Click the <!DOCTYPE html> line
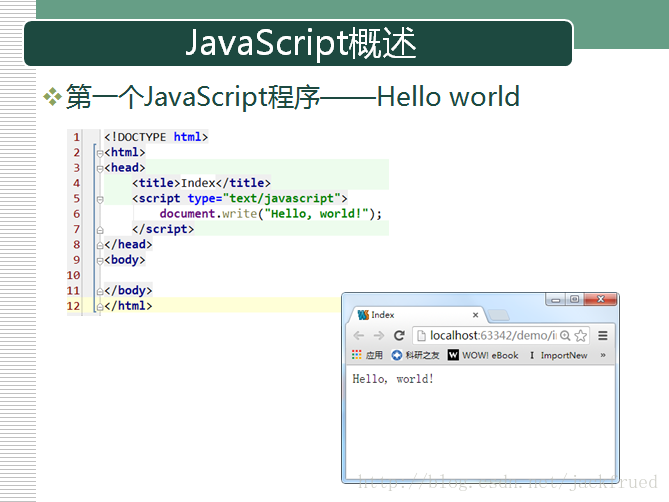The width and height of the screenshot is (669, 502). (156, 137)
